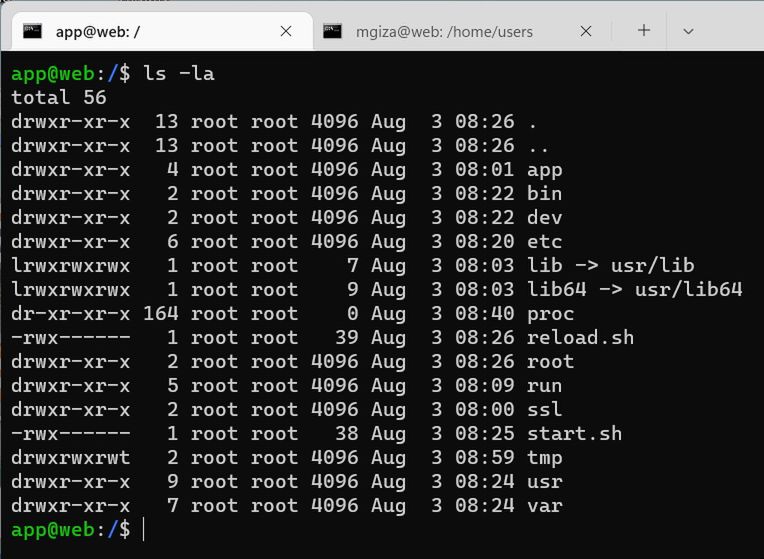Click the proc directory name
The width and height of the screenshot is (764, 559).
tap(551, 313)
